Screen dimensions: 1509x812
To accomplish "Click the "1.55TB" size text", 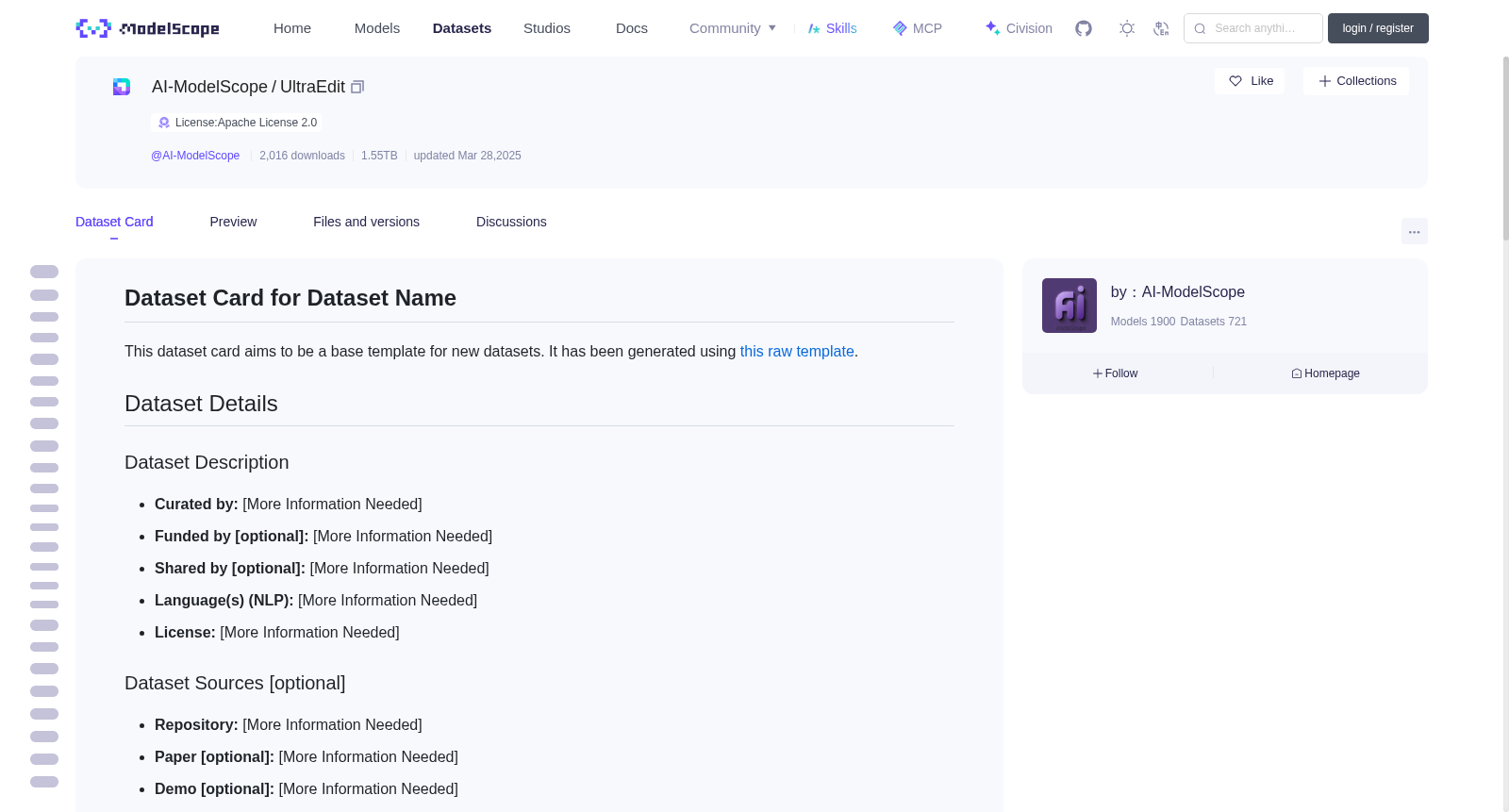I will [379, 156].
